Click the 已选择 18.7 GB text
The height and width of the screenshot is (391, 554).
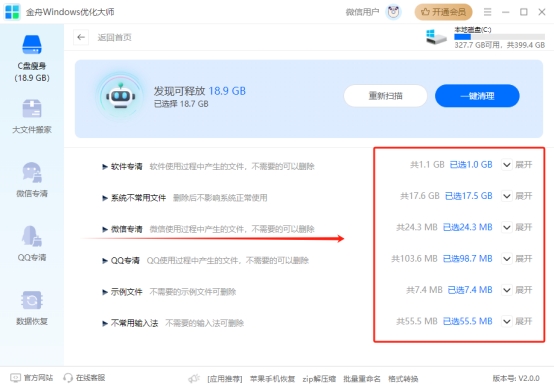[x=181, y=104]
